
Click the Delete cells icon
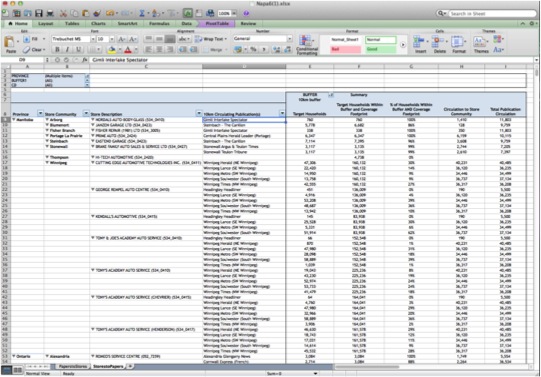440,44
